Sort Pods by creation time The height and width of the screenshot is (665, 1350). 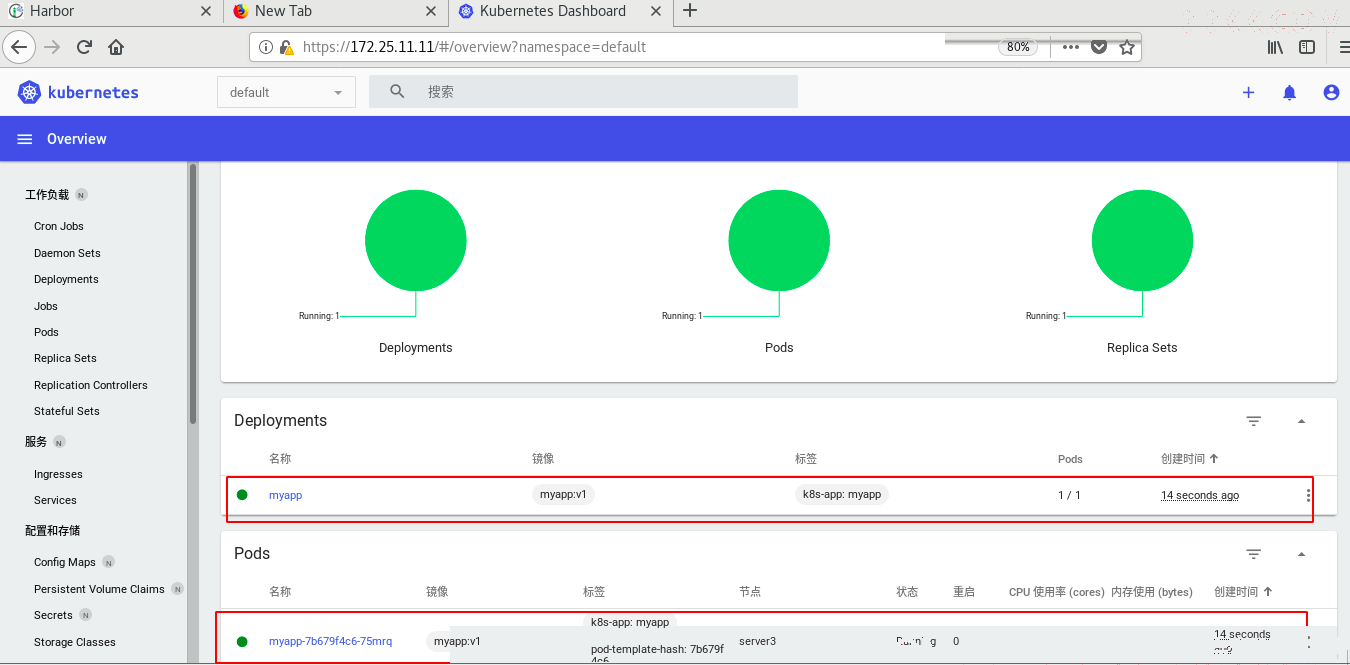(x=1242, y=592)
